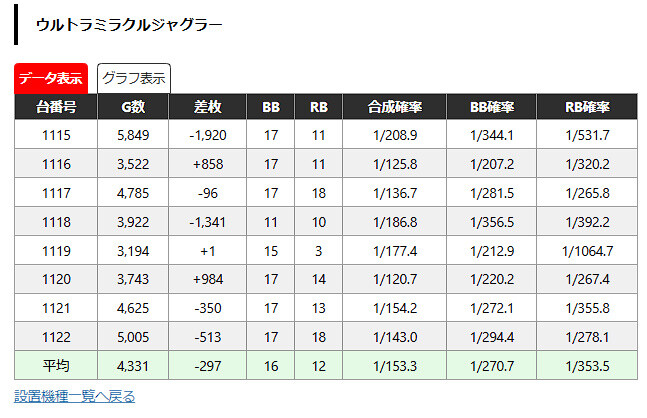This screenshot has height=418, width=647.
Task: Click the G数 column header
Action: [x=133, y=107]
